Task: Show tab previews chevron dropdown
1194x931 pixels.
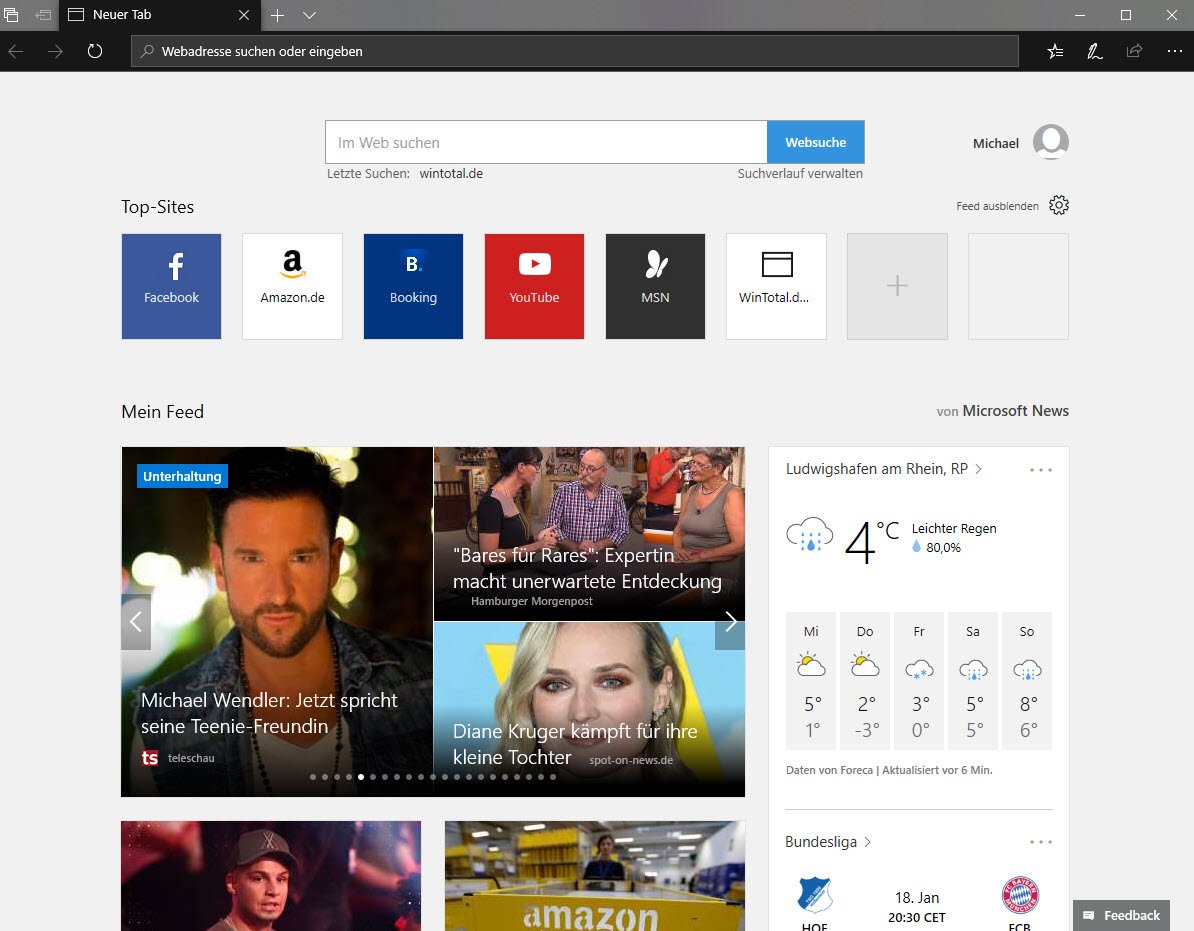Action: (309, 15)
